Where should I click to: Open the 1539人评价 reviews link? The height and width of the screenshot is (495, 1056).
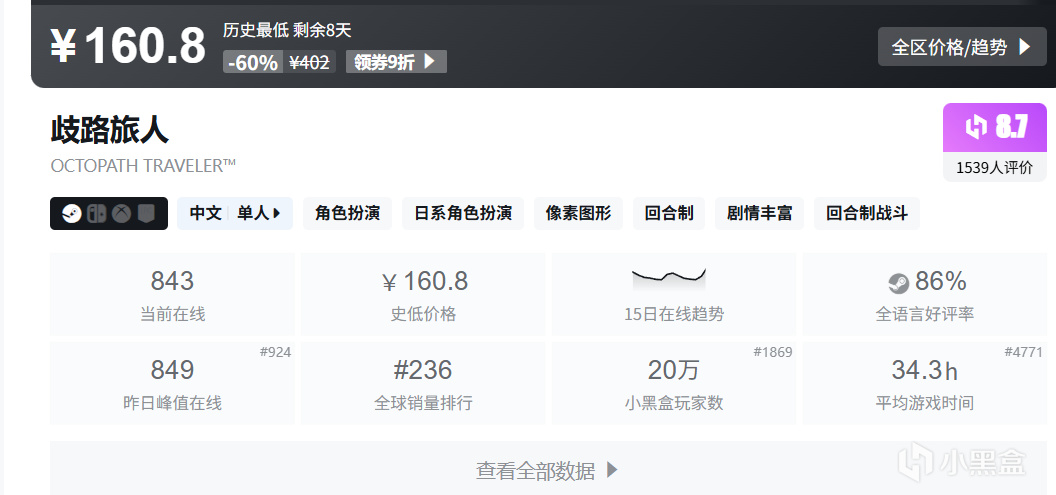[x=995, y=168]
